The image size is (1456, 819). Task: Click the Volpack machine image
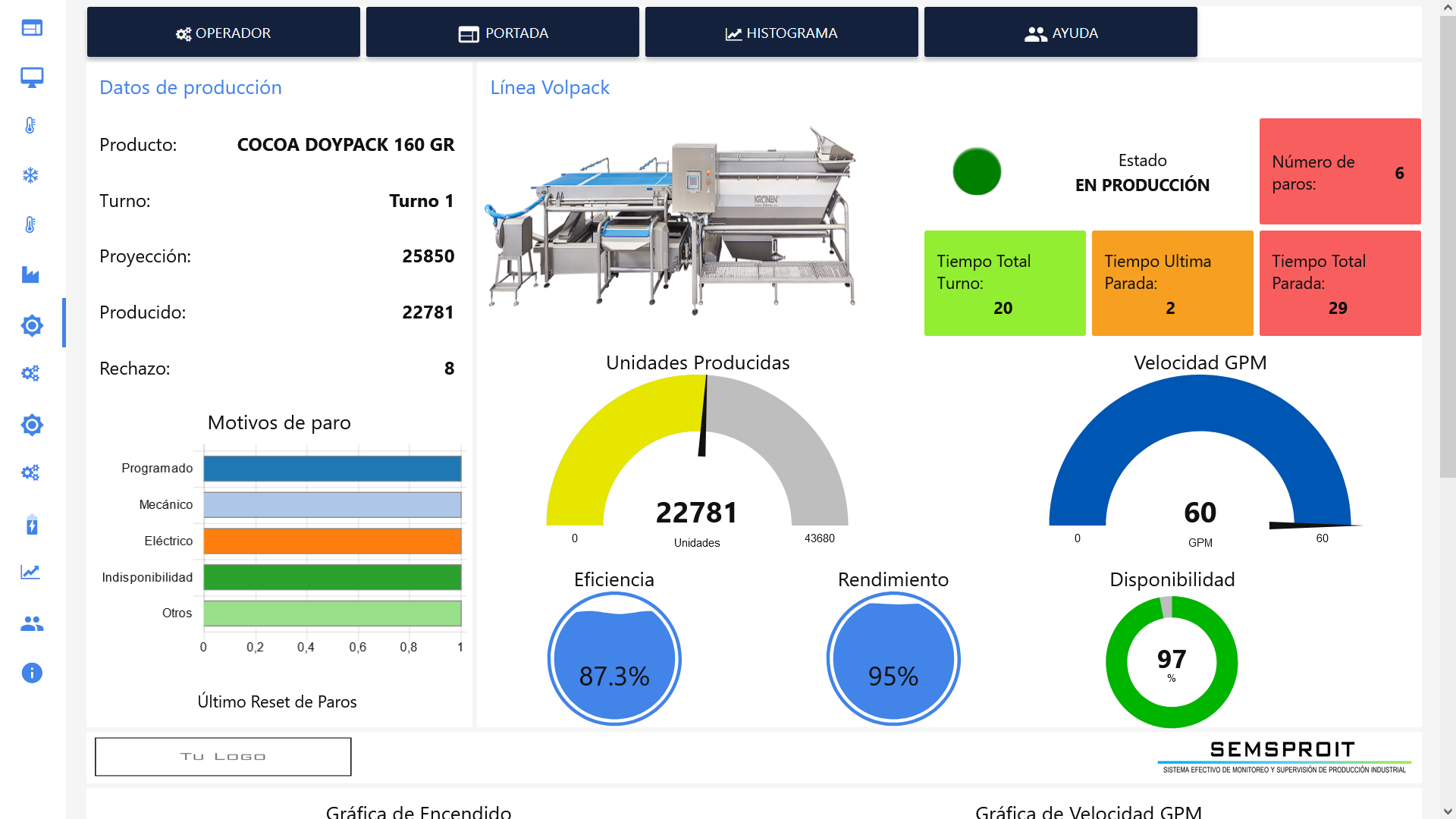coord(671,220)
